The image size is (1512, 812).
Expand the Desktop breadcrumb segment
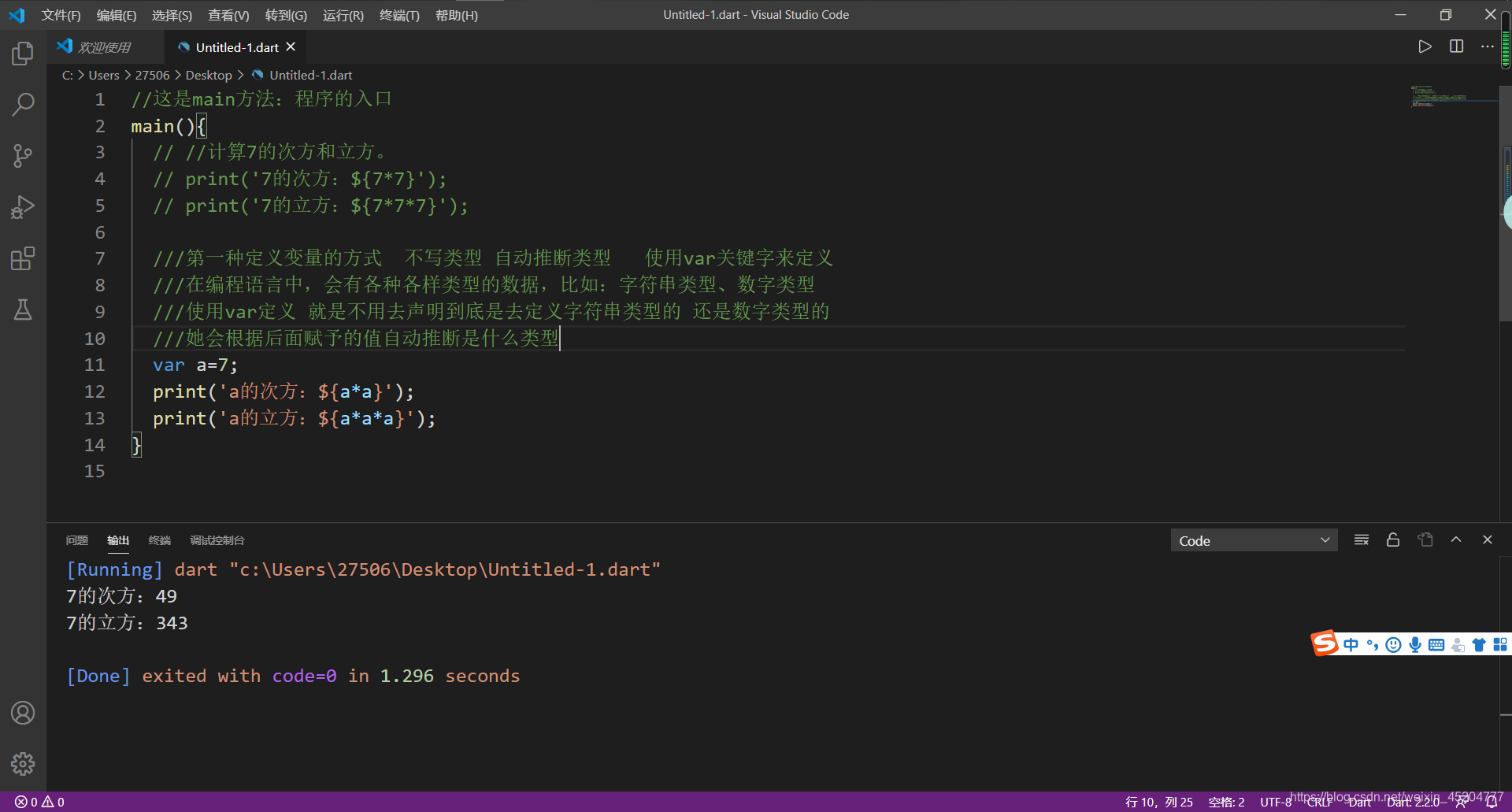[209, 75]
